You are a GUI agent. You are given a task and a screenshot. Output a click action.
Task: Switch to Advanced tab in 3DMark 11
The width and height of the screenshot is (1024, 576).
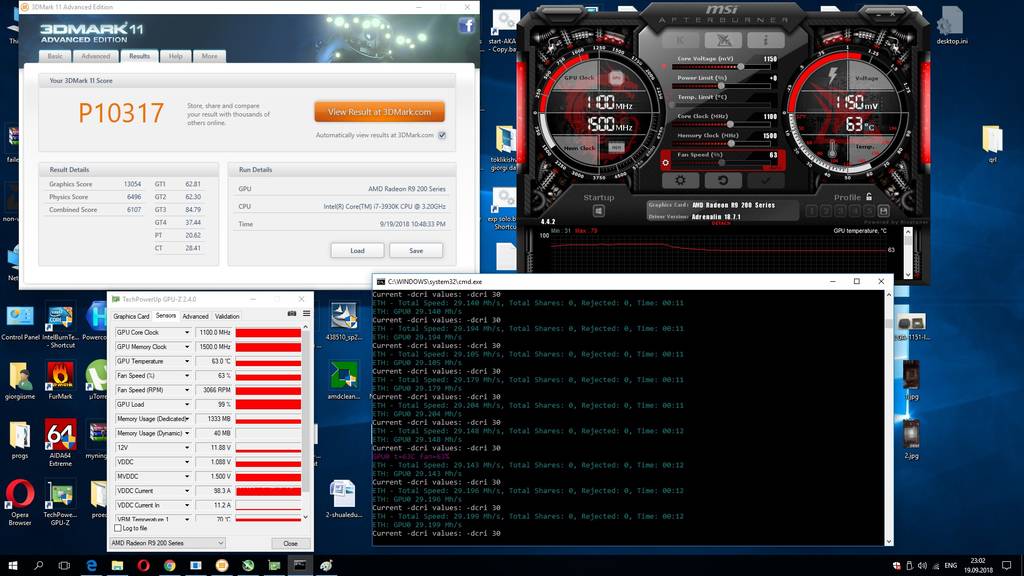pyautogui.click(x=95, y=56)
